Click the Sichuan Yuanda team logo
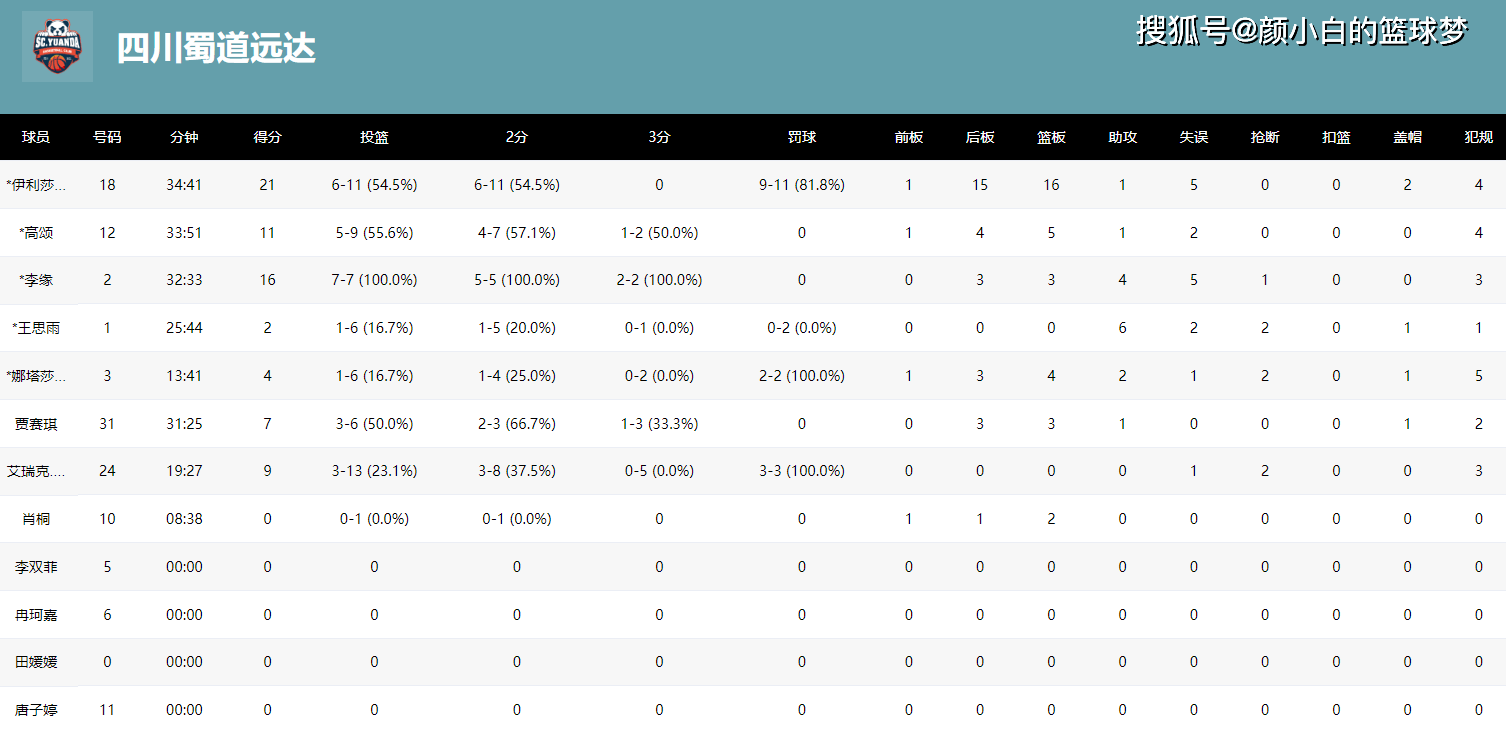This screenshot has width=1506, height=731. click(57, 47)
